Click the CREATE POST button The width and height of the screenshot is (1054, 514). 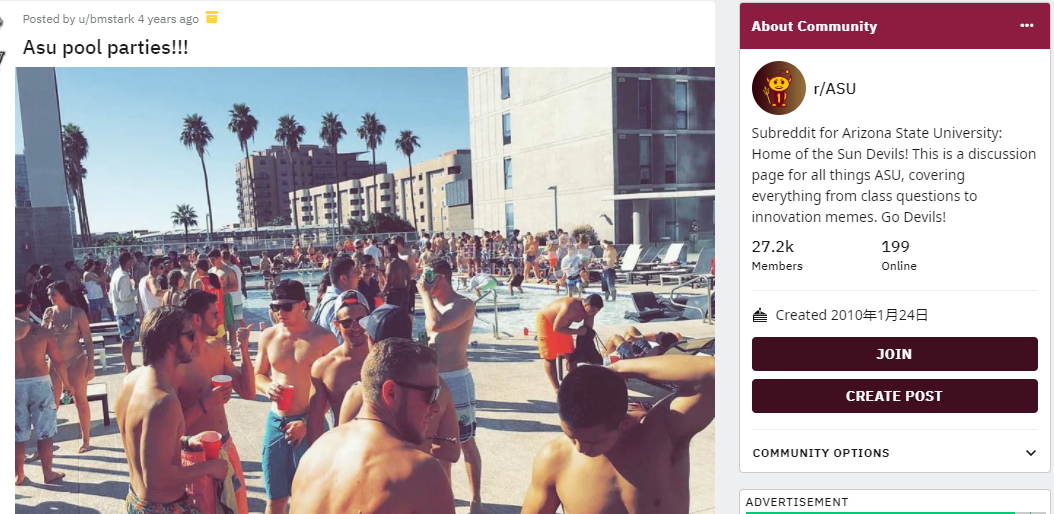click(894, 396)
